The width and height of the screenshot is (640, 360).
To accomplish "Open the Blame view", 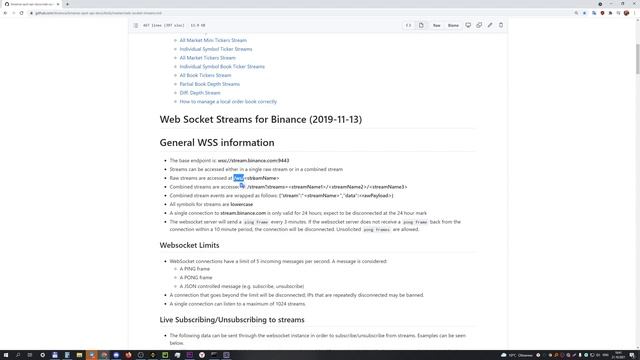I will pos(453,25).
